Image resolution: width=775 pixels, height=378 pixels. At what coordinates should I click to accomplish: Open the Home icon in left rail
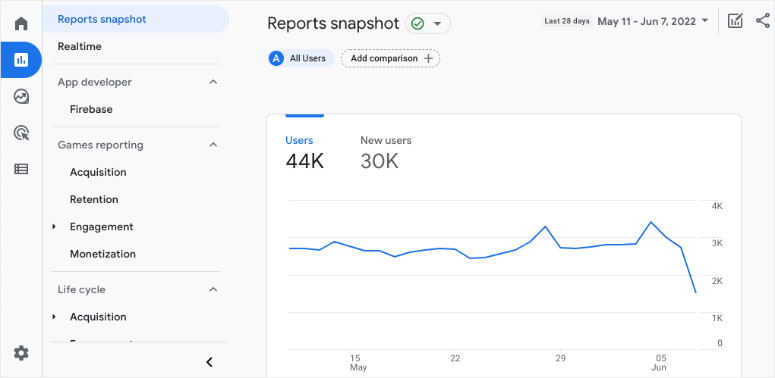21,24
